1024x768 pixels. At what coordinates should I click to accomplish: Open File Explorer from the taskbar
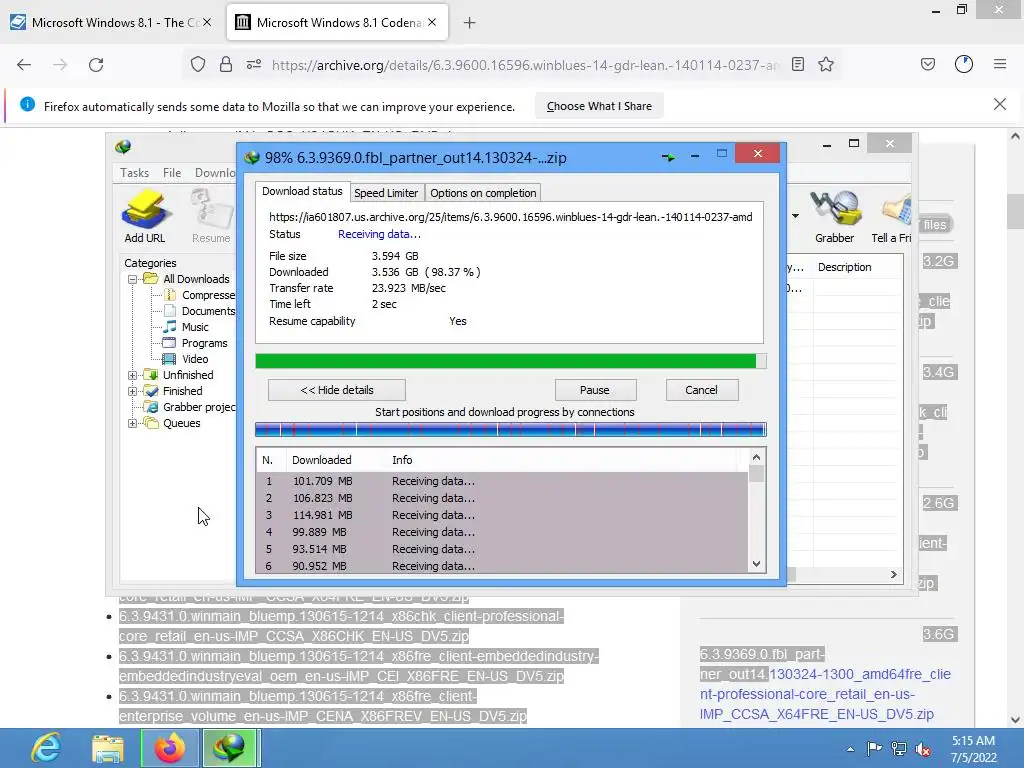click(x=108, y=748)
